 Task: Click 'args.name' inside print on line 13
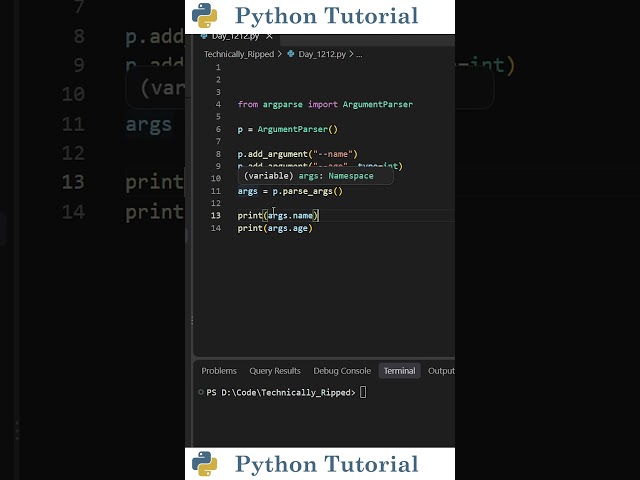click(x=290, y=216)
